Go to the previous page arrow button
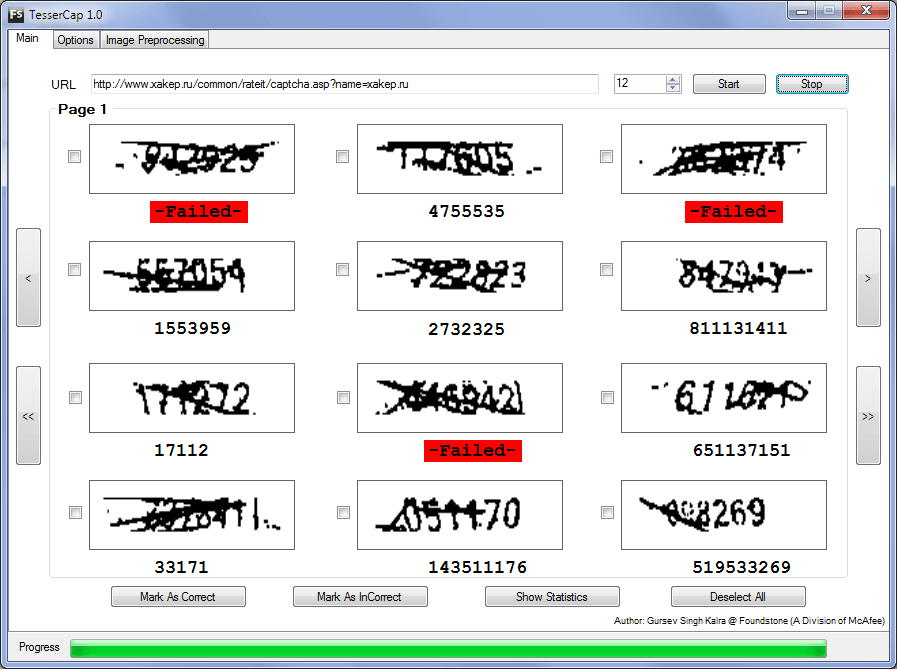This screenshot has width=897, height=669. point(28,278)
